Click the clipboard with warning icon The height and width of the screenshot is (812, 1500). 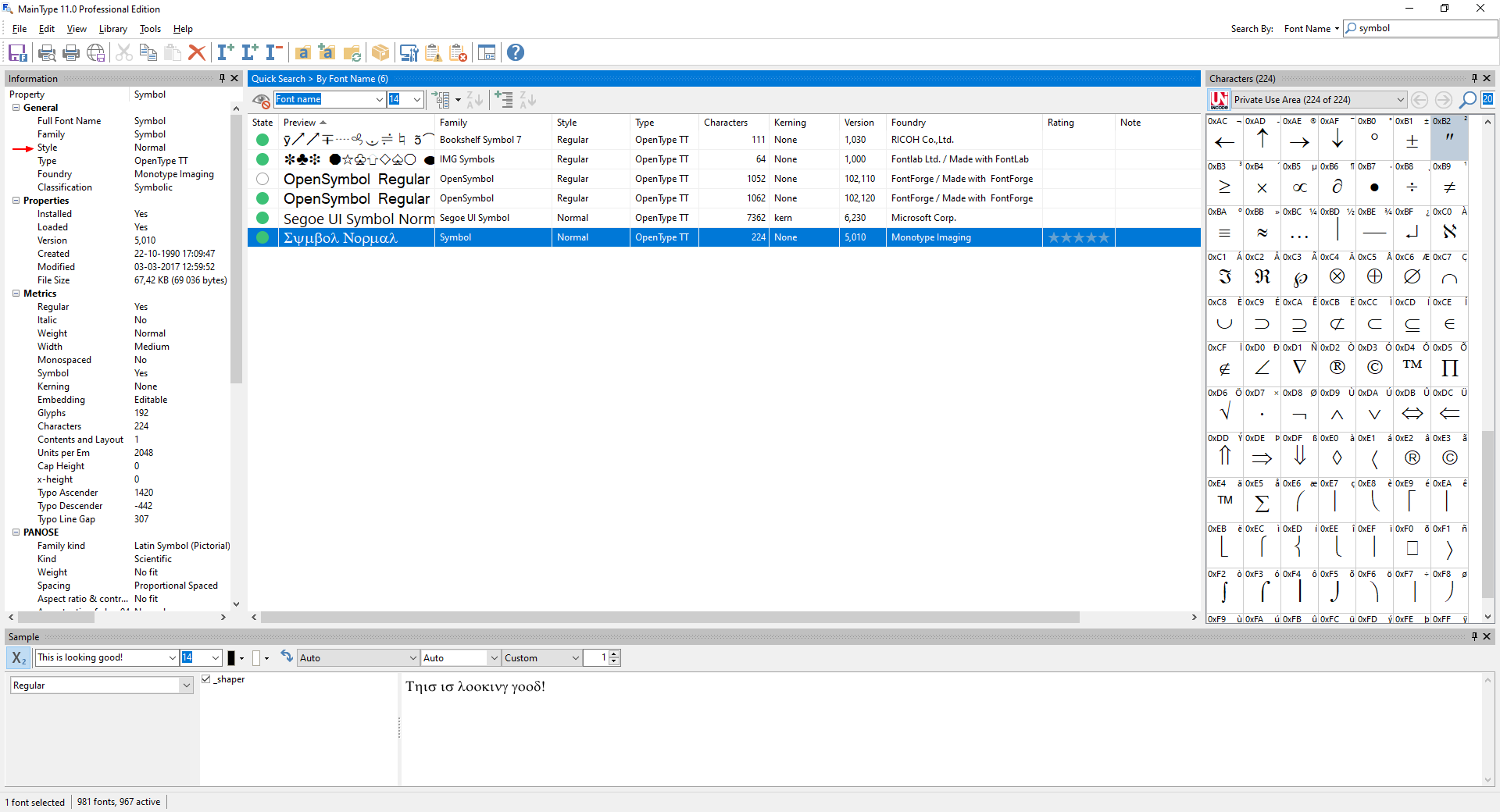coord(434,52)
